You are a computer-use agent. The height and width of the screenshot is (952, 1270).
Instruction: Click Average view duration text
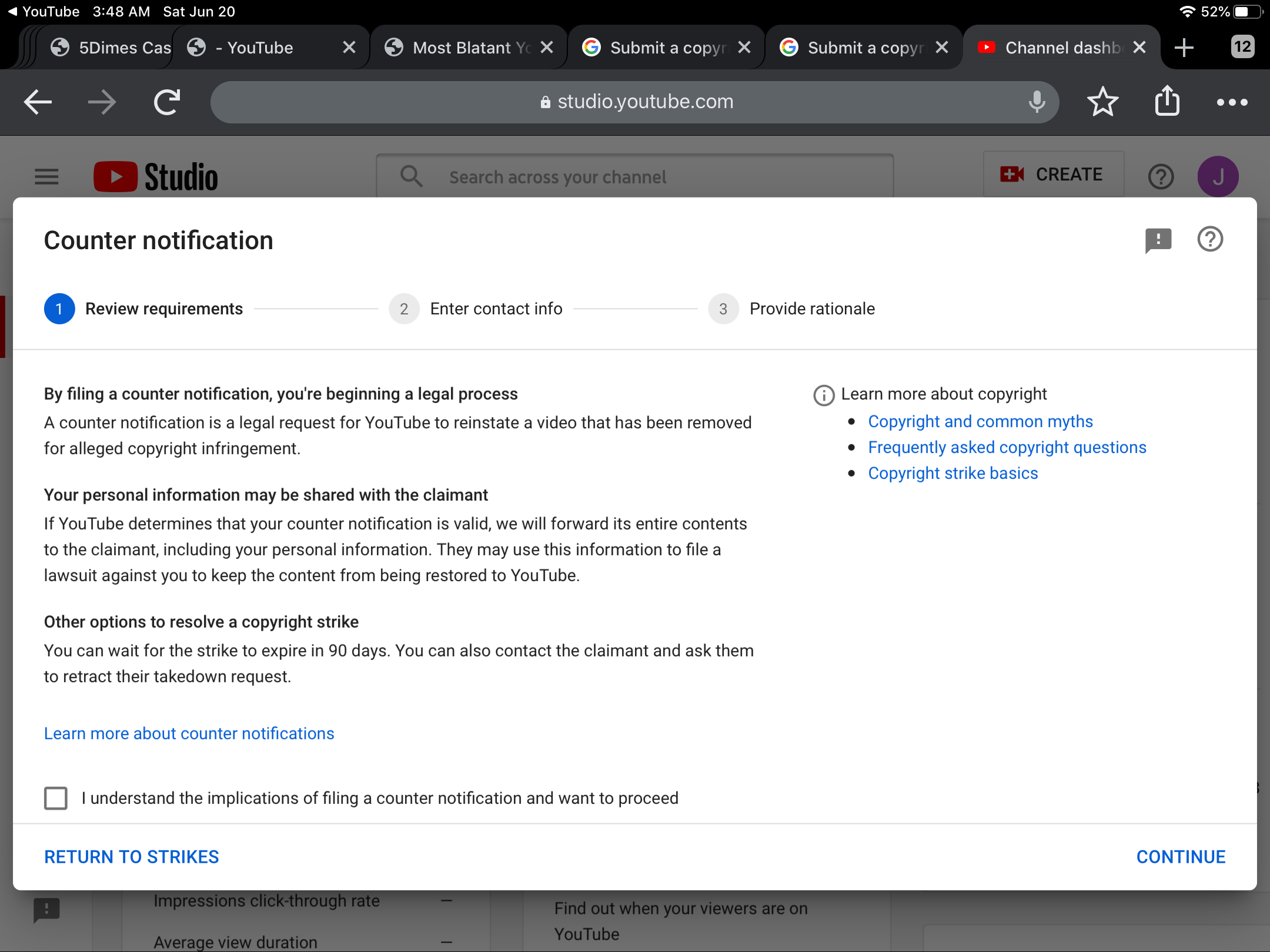pyautogui.click(x=235, y=942)
